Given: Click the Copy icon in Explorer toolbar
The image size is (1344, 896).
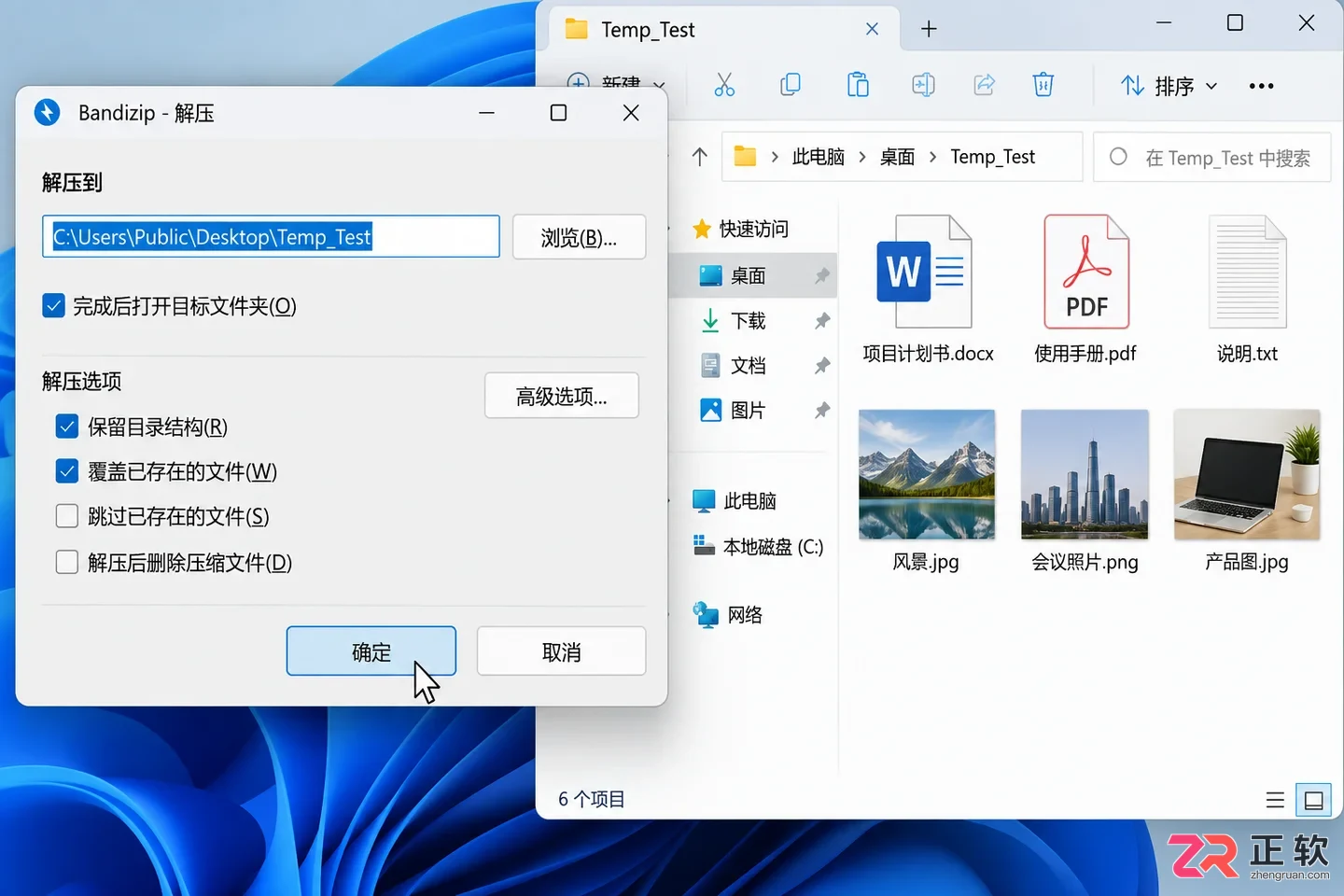Looking at the screenshot, I should [x=791, y=85].
